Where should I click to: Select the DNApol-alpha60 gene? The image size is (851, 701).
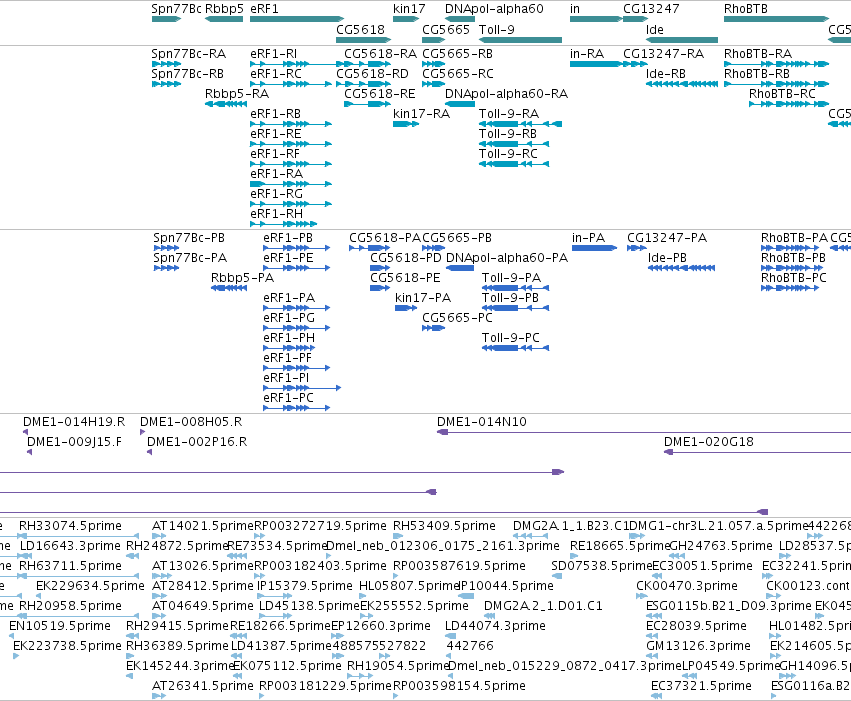point(460,19)
